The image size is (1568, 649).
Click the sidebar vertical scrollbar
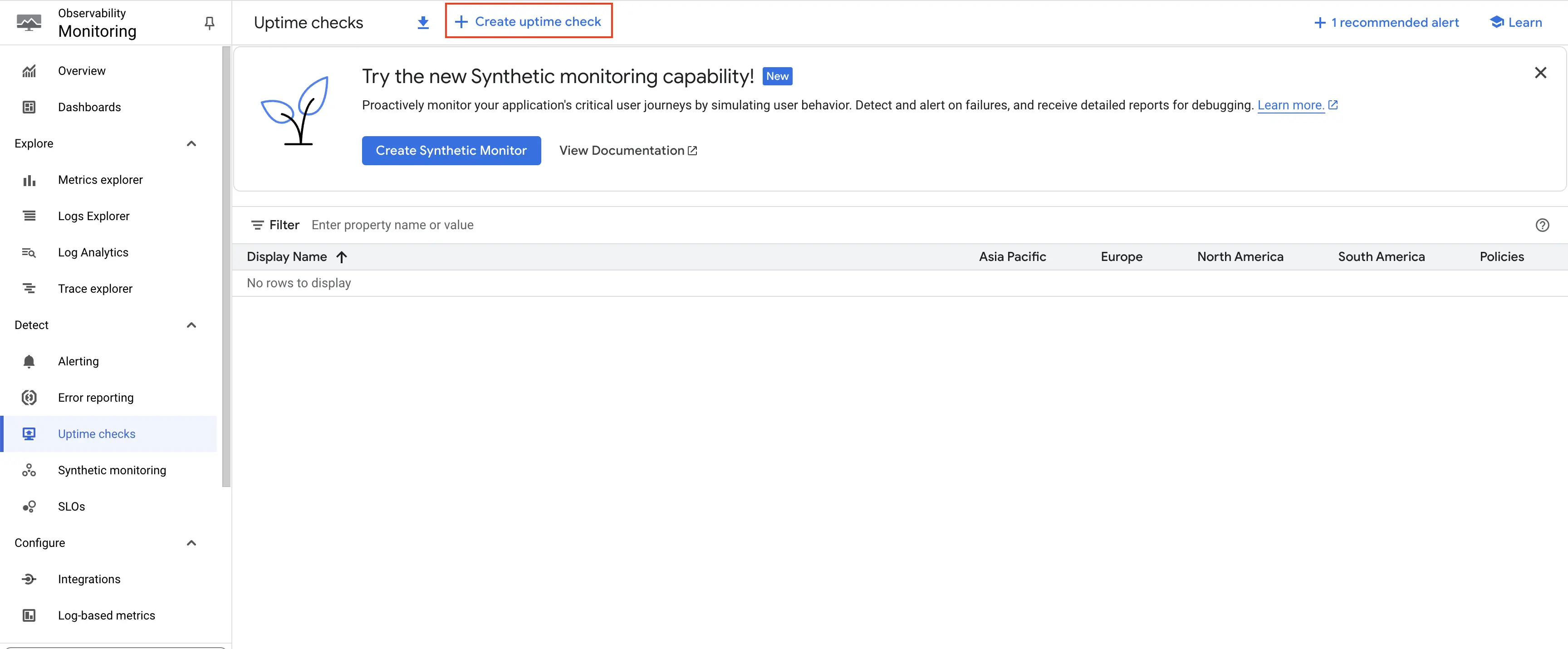(226, 267)
